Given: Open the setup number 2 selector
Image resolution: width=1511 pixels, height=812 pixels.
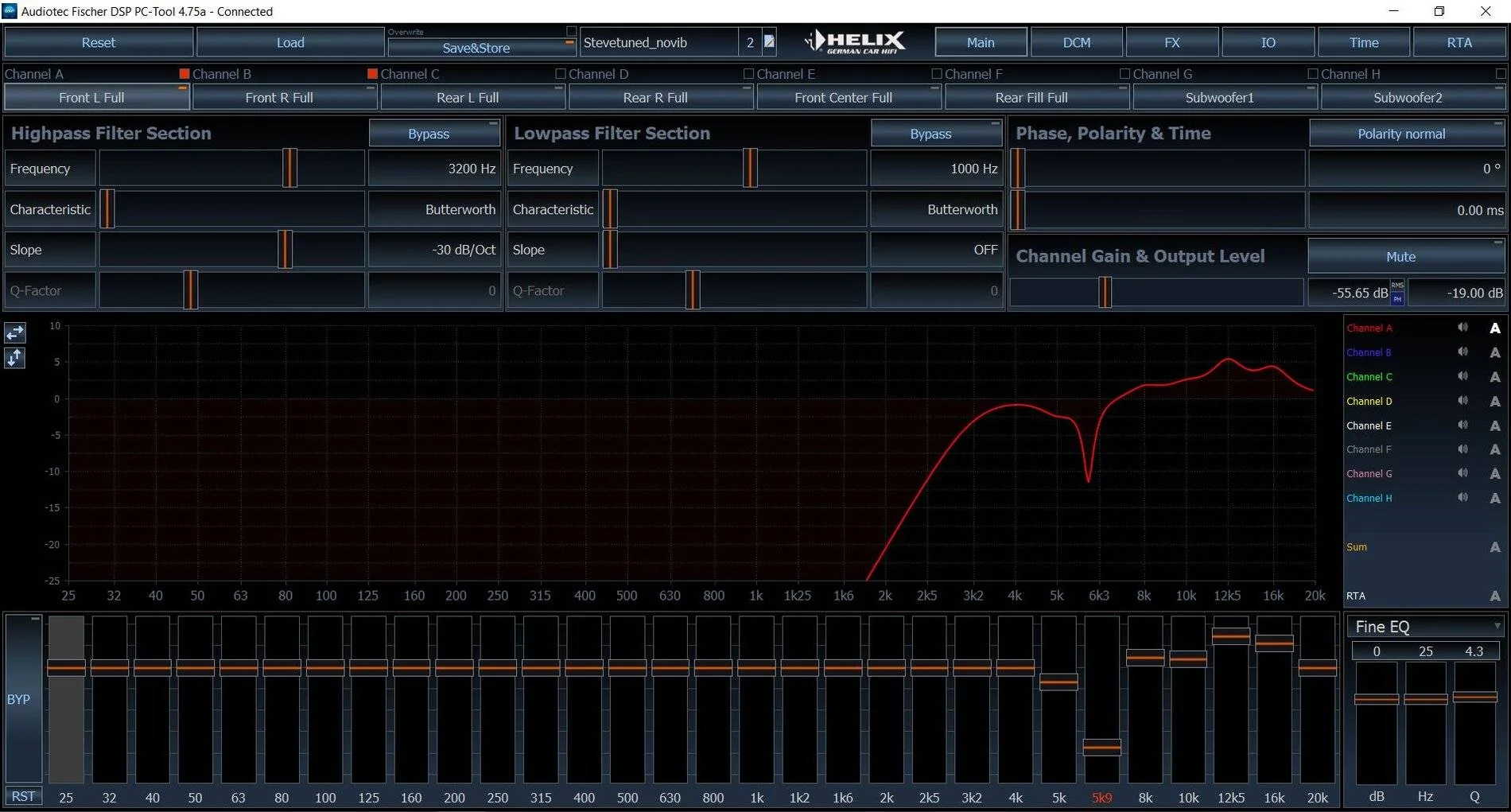Looking at the screenshot, I should click(x=750, y=42).
